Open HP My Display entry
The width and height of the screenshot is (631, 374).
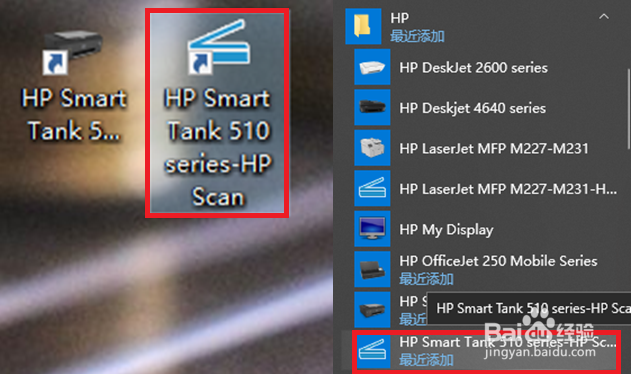[446, 229]
